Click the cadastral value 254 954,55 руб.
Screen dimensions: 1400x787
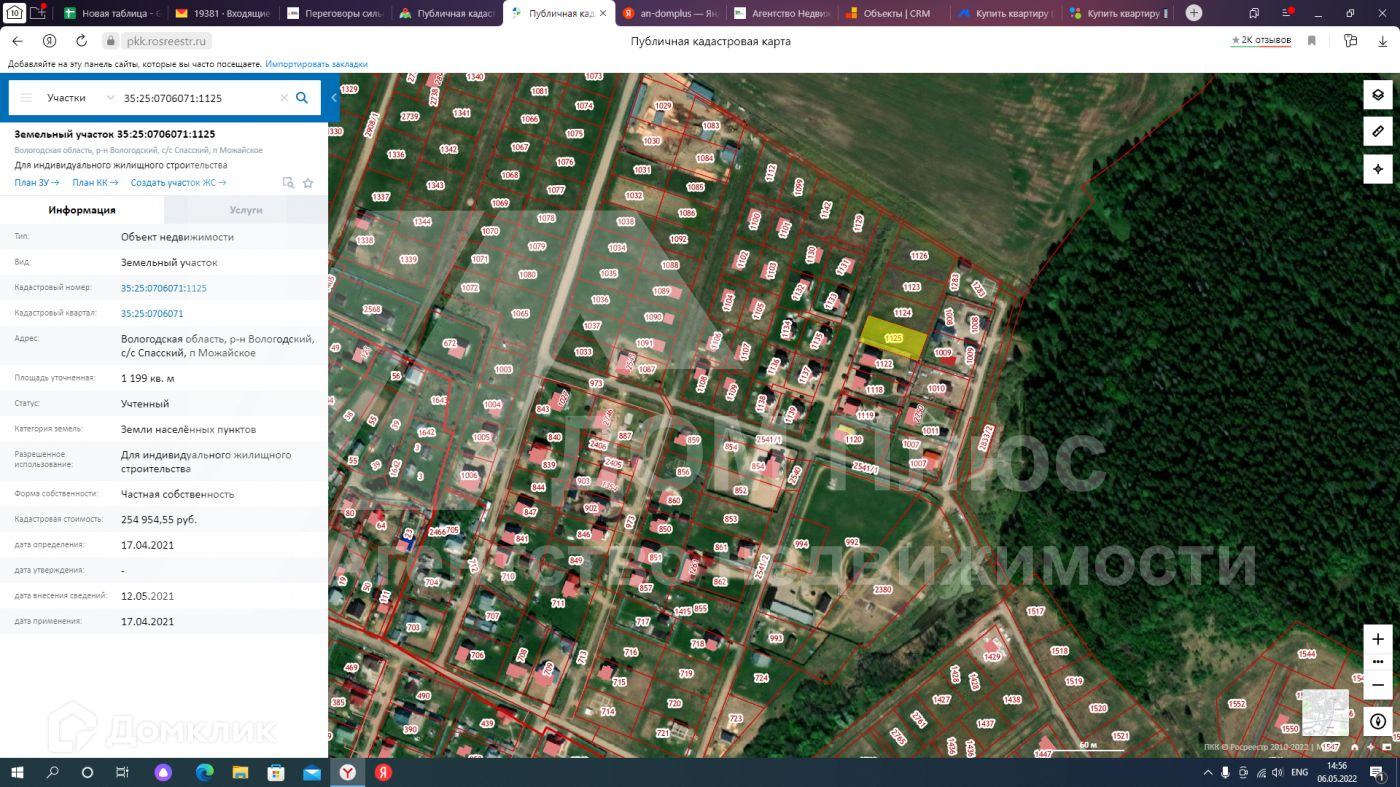pyautogui.click(x=159, y=519)
